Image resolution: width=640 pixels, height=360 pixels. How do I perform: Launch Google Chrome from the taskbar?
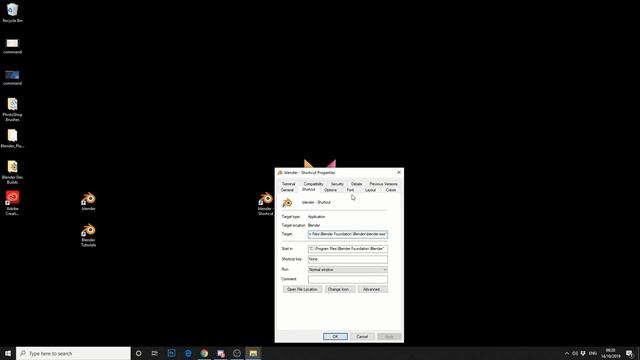[x=204, y=353]
